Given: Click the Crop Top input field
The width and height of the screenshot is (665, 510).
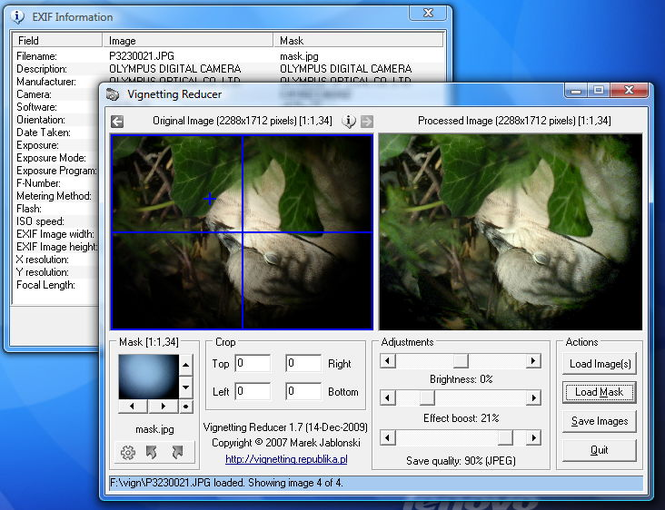Looking at the screenshot, I should pos(253,364).
